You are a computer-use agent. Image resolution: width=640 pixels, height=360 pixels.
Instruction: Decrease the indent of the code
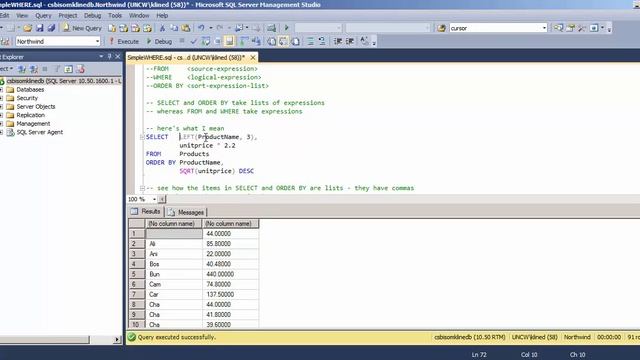[338, 41]
